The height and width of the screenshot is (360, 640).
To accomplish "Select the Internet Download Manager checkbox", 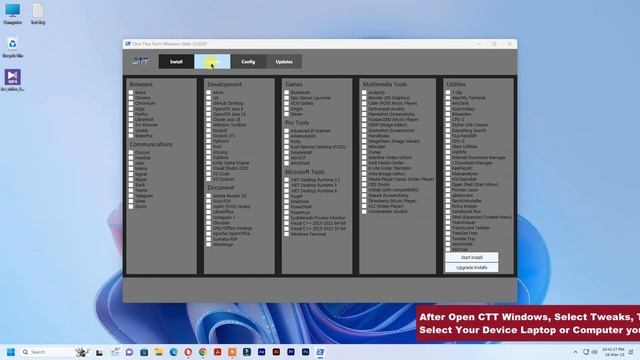I will click(x=448, y=158).
